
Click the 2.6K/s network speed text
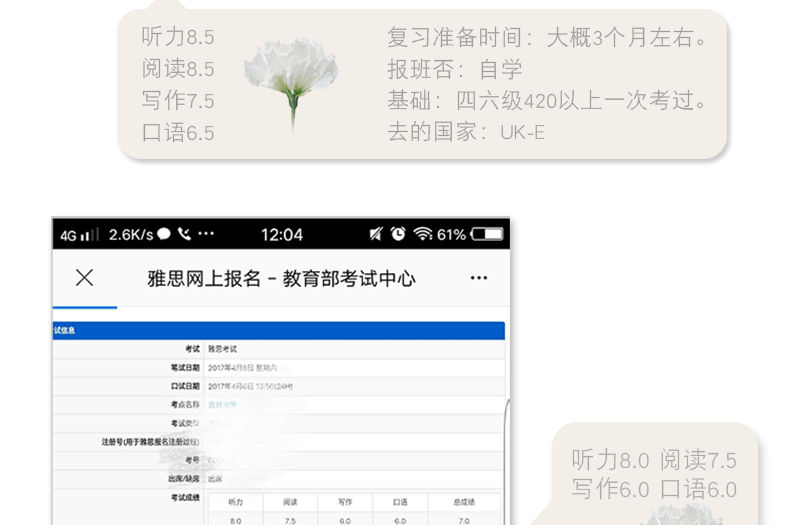pos(131,235)
